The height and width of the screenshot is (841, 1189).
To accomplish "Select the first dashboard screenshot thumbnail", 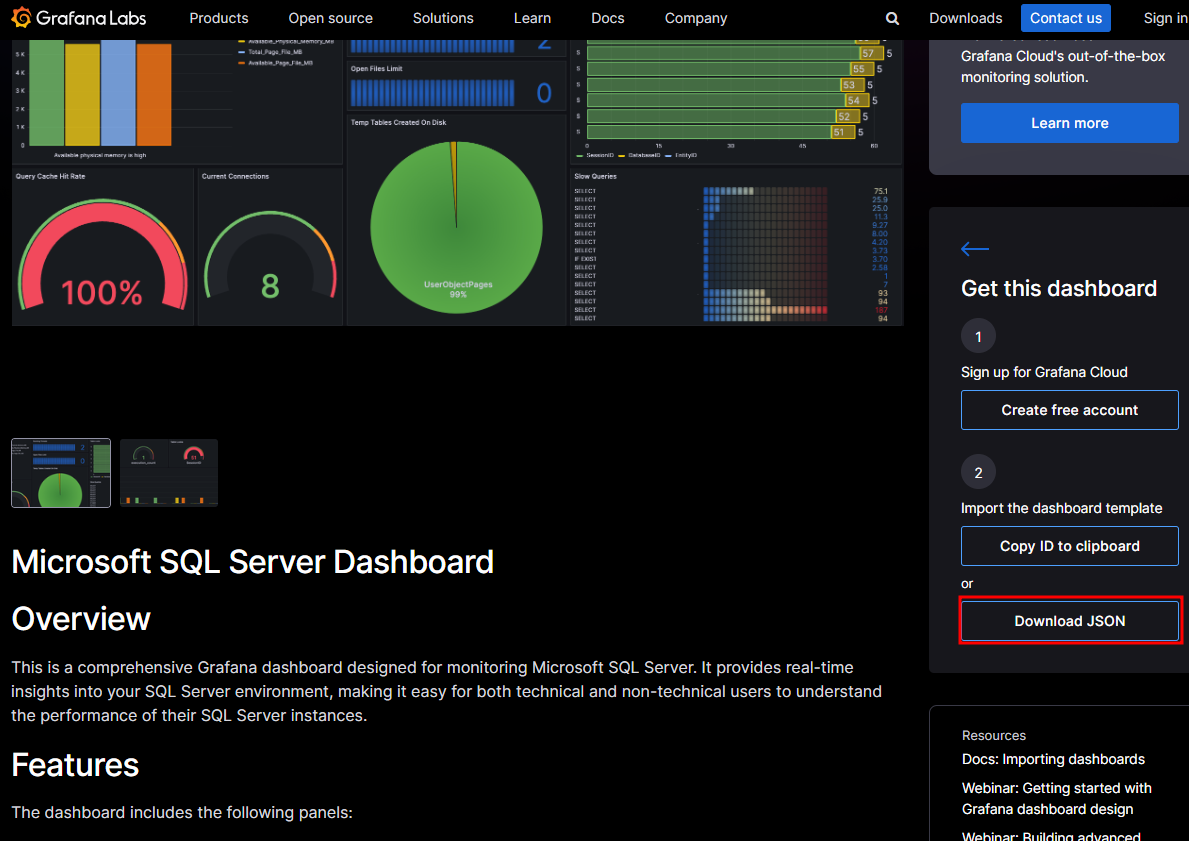I will click(61, 472).
